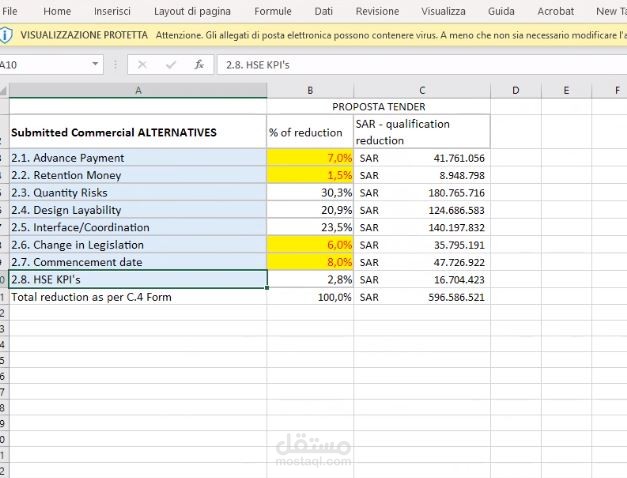
Task: Select the 2,8% cell
Action: pyautogui.click(x=310, y=279)
